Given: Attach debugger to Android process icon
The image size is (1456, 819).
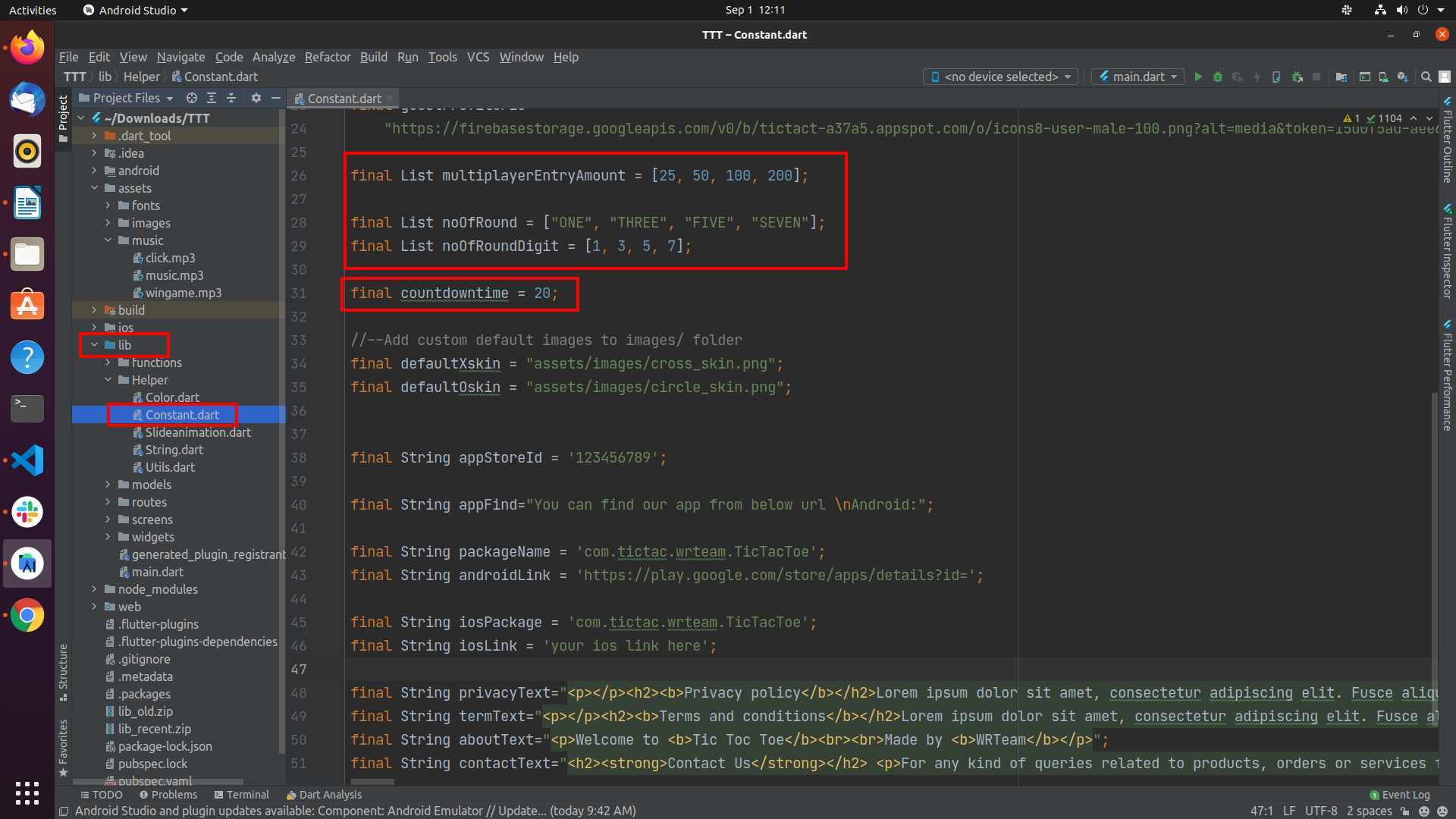Looking at the screenshot, I should point(1298,77).
